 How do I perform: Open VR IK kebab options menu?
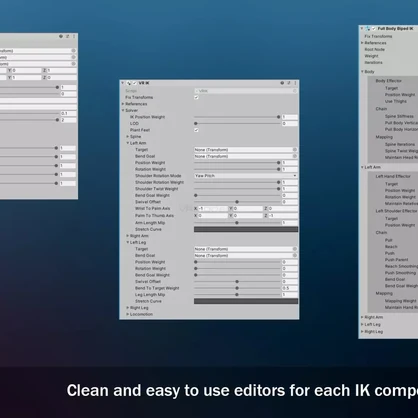[x=295, y=83]
